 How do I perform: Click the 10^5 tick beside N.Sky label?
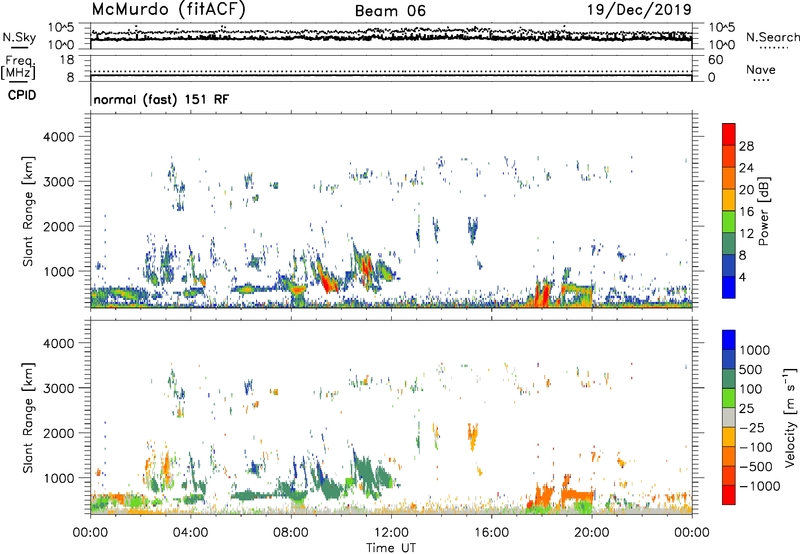coord(61,28)
